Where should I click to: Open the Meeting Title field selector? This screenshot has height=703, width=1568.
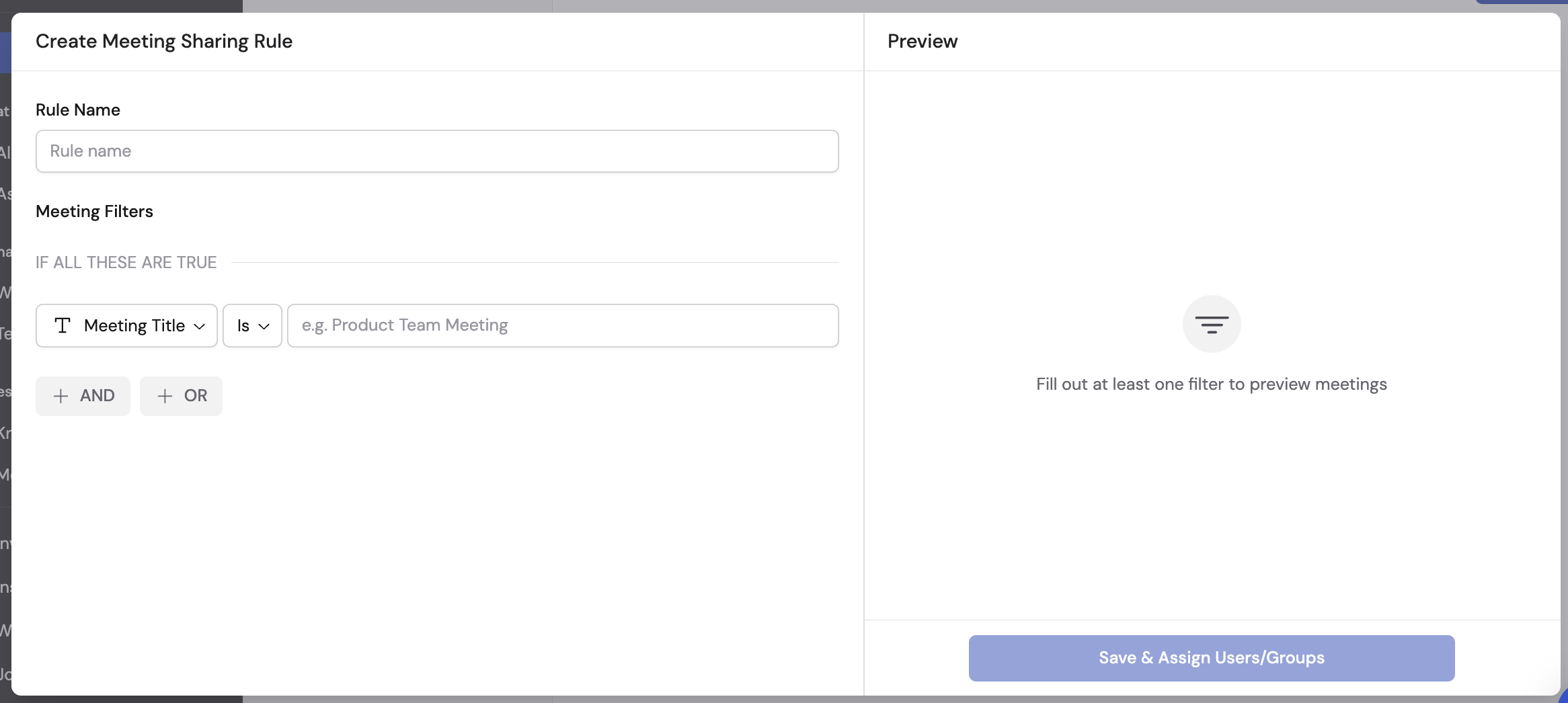coord(126,325)
